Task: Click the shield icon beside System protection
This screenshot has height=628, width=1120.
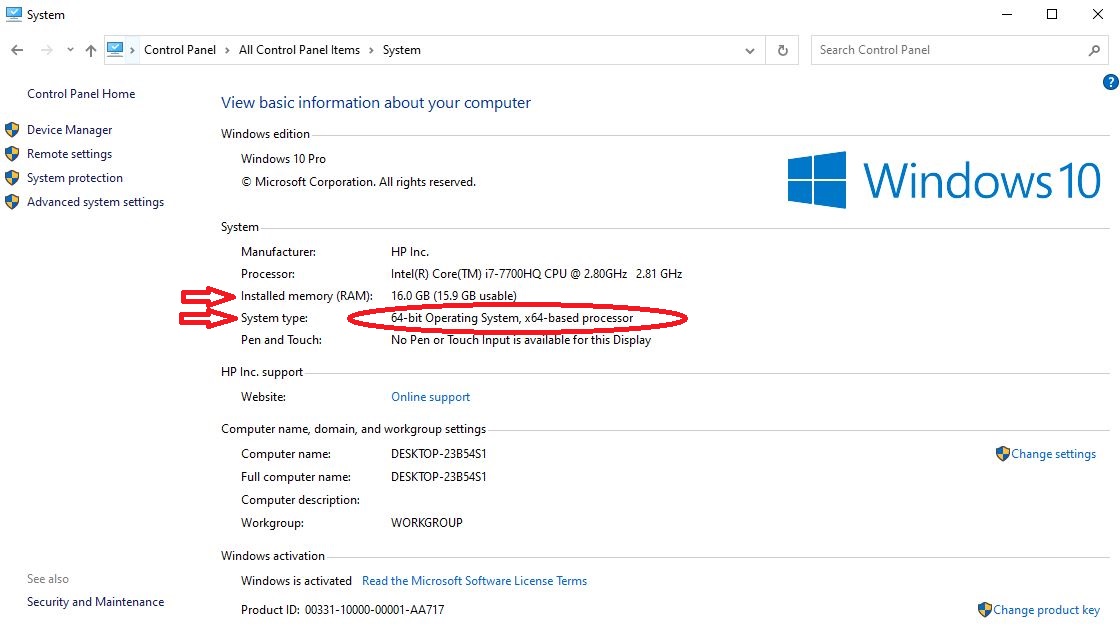Action: 12,177
